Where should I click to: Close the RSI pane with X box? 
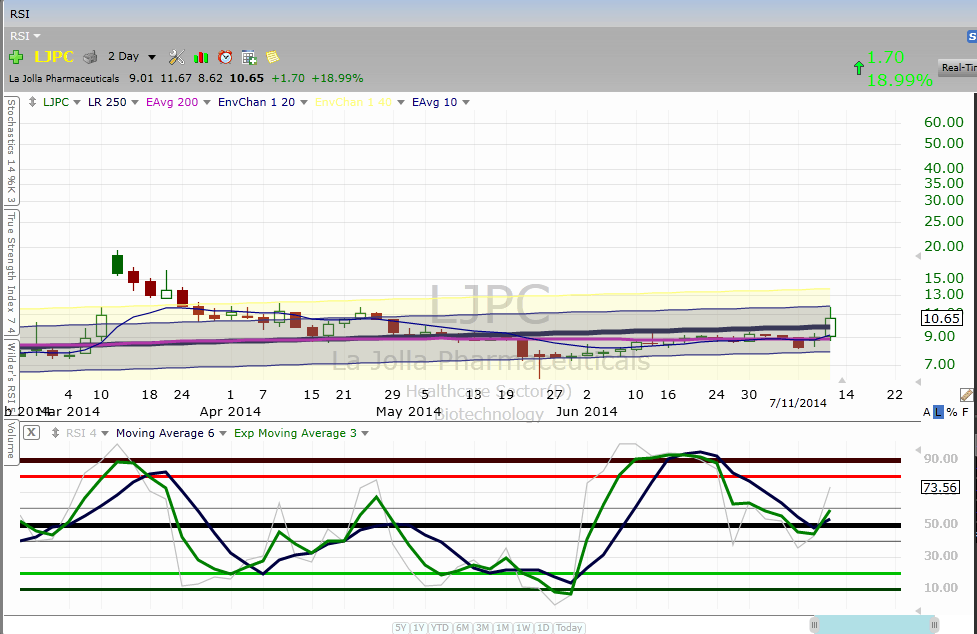(x=32, y=433)
